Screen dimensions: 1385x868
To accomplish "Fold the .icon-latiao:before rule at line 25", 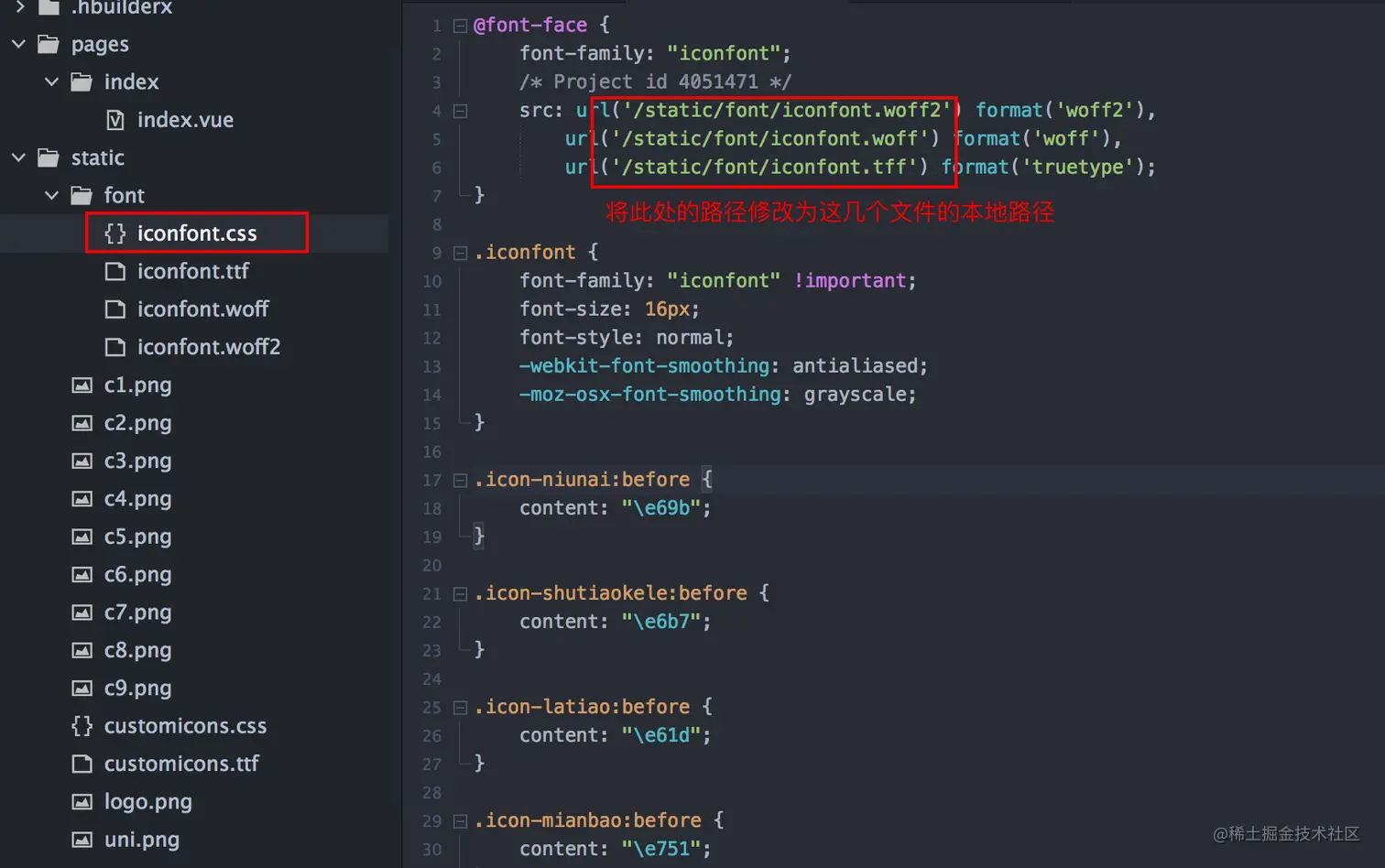I will [x=461, y=707].
